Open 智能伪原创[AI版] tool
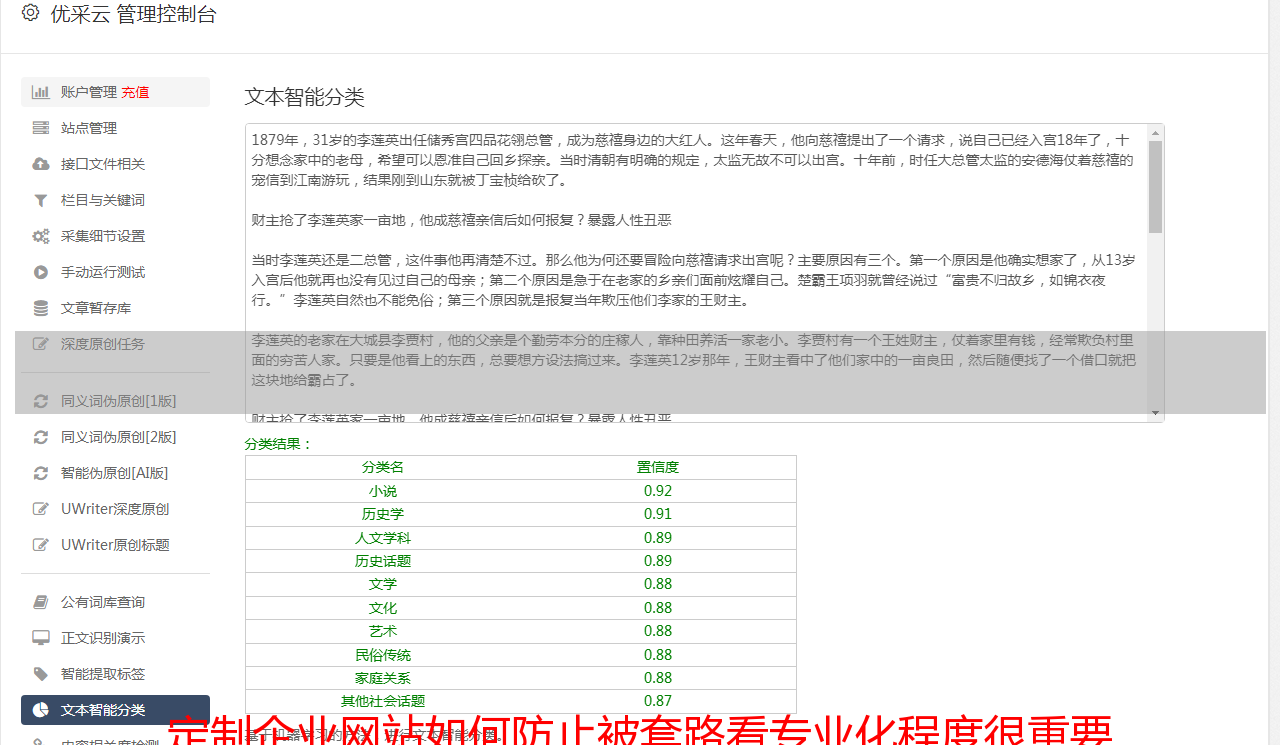 (x=115, y=473)
